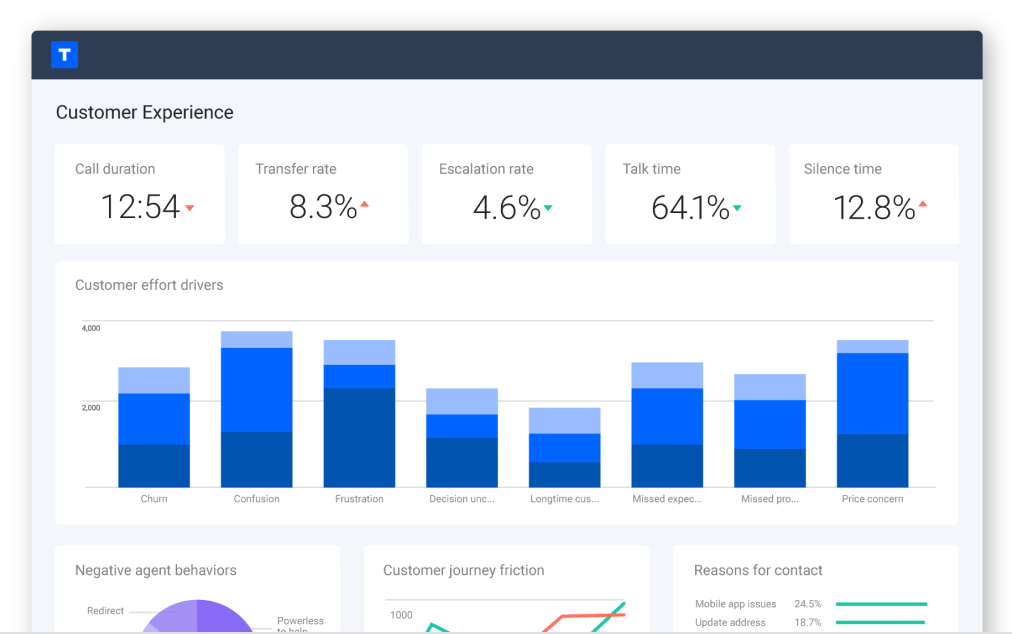The image size is (1012, 634).
Task: Click the Price concern axis label
Action: click(x=873, y=498)
